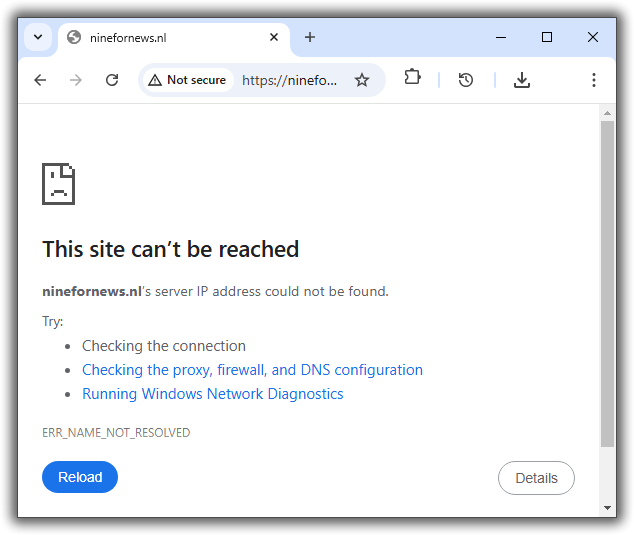Select the ninefornews.nl tab

(160, 37)
